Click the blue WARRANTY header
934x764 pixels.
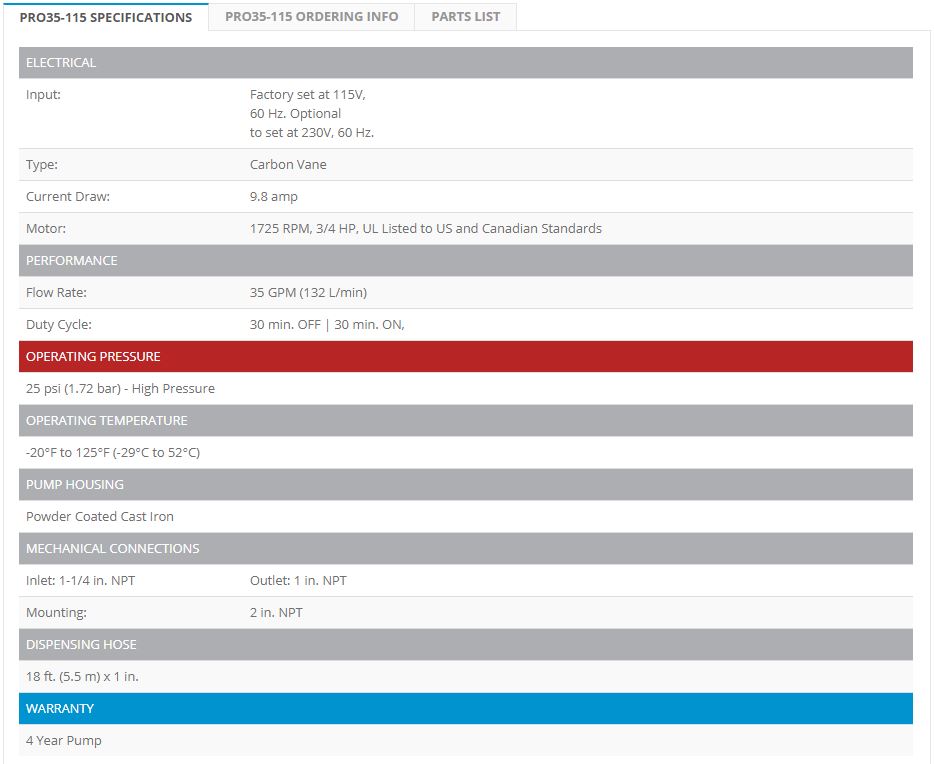pos(466,709)
